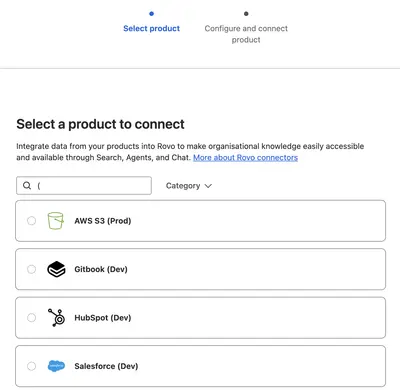Click the AWS S3 (Prod) label
Viewport: 400px width, 390px height.
pyautogui.click(x=103, y=221)
